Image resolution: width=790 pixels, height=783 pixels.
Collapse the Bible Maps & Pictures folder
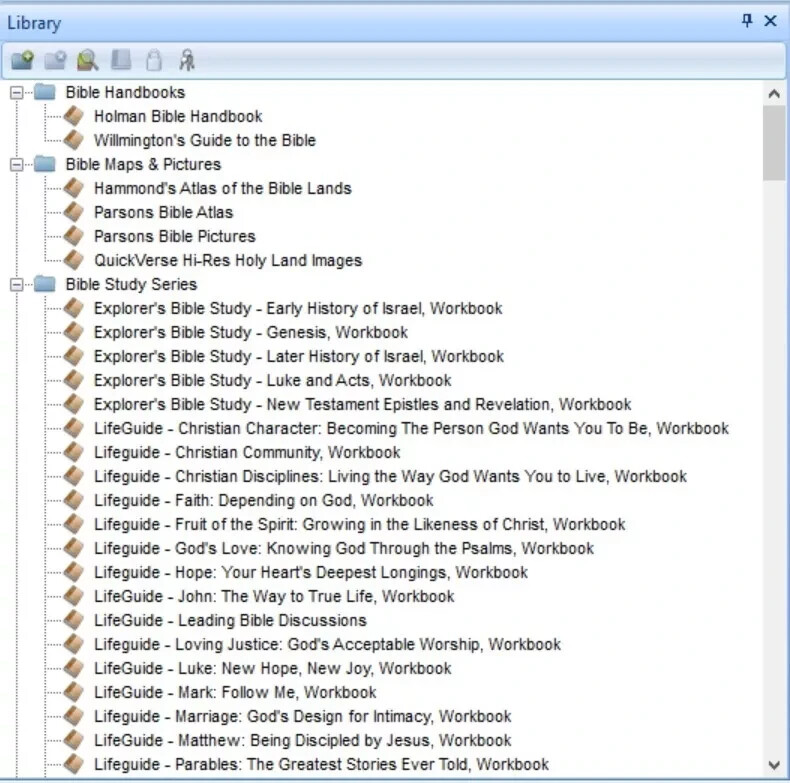(x=17, y=165)
